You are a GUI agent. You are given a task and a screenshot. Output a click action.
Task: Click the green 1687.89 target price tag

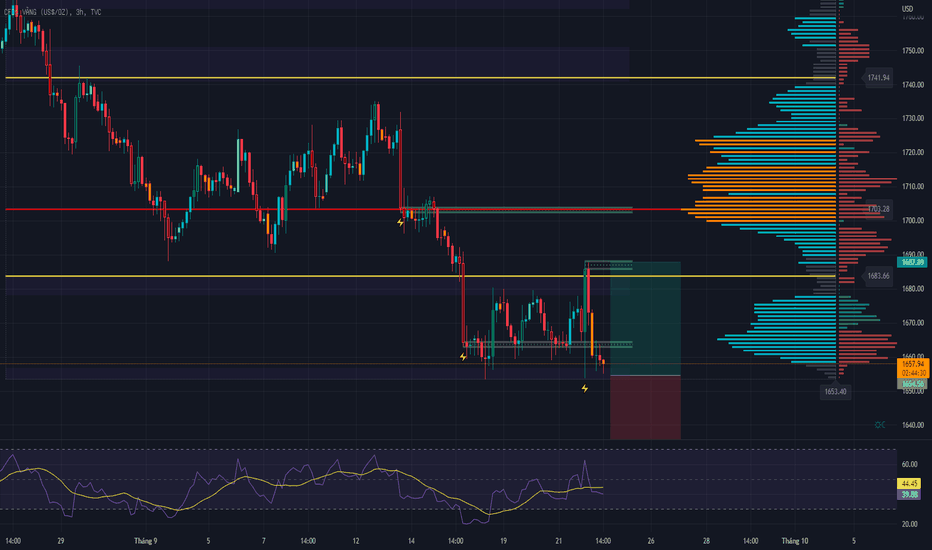click(x=912, y=262)
